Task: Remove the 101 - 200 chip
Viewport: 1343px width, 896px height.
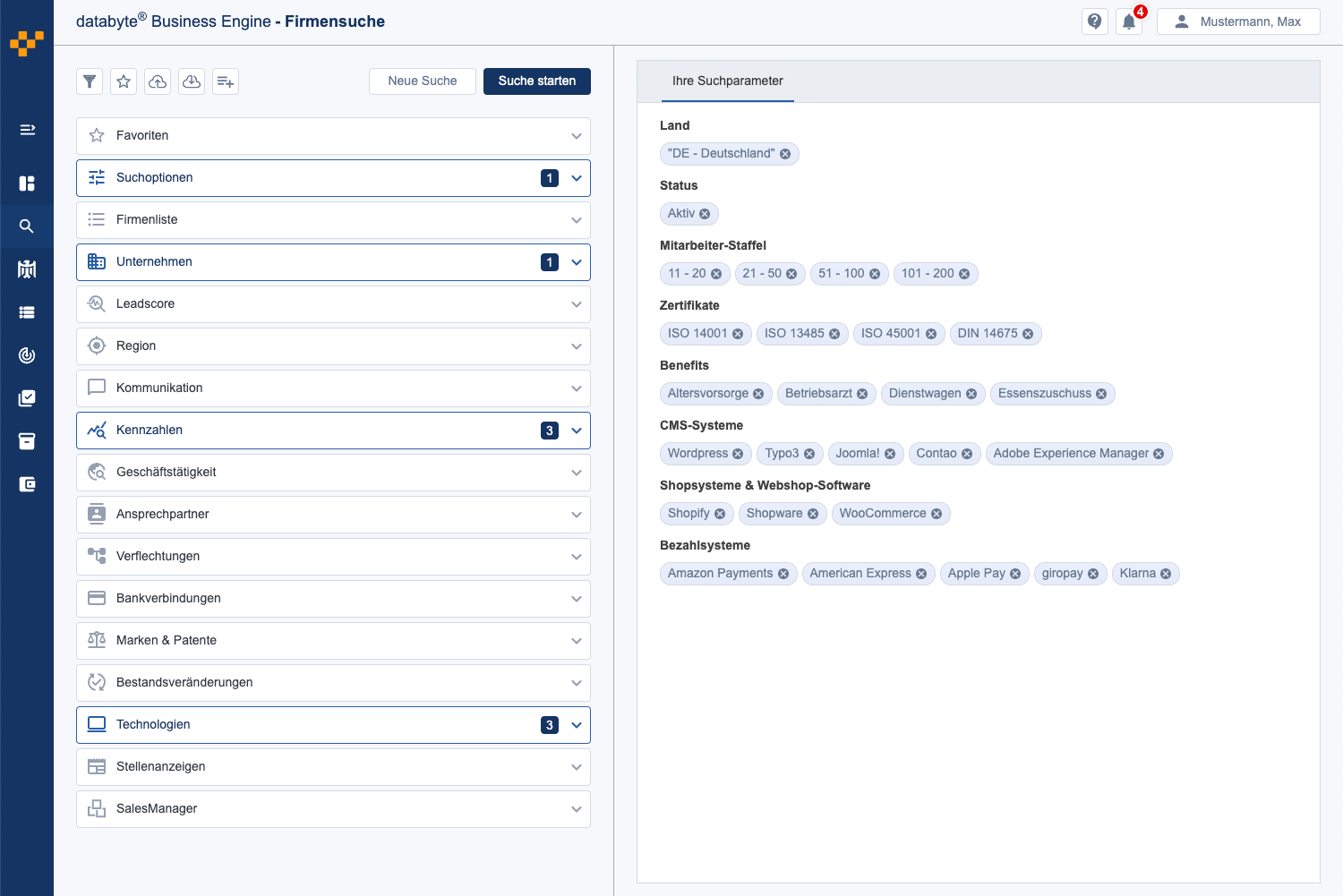Action: (964, 274)
